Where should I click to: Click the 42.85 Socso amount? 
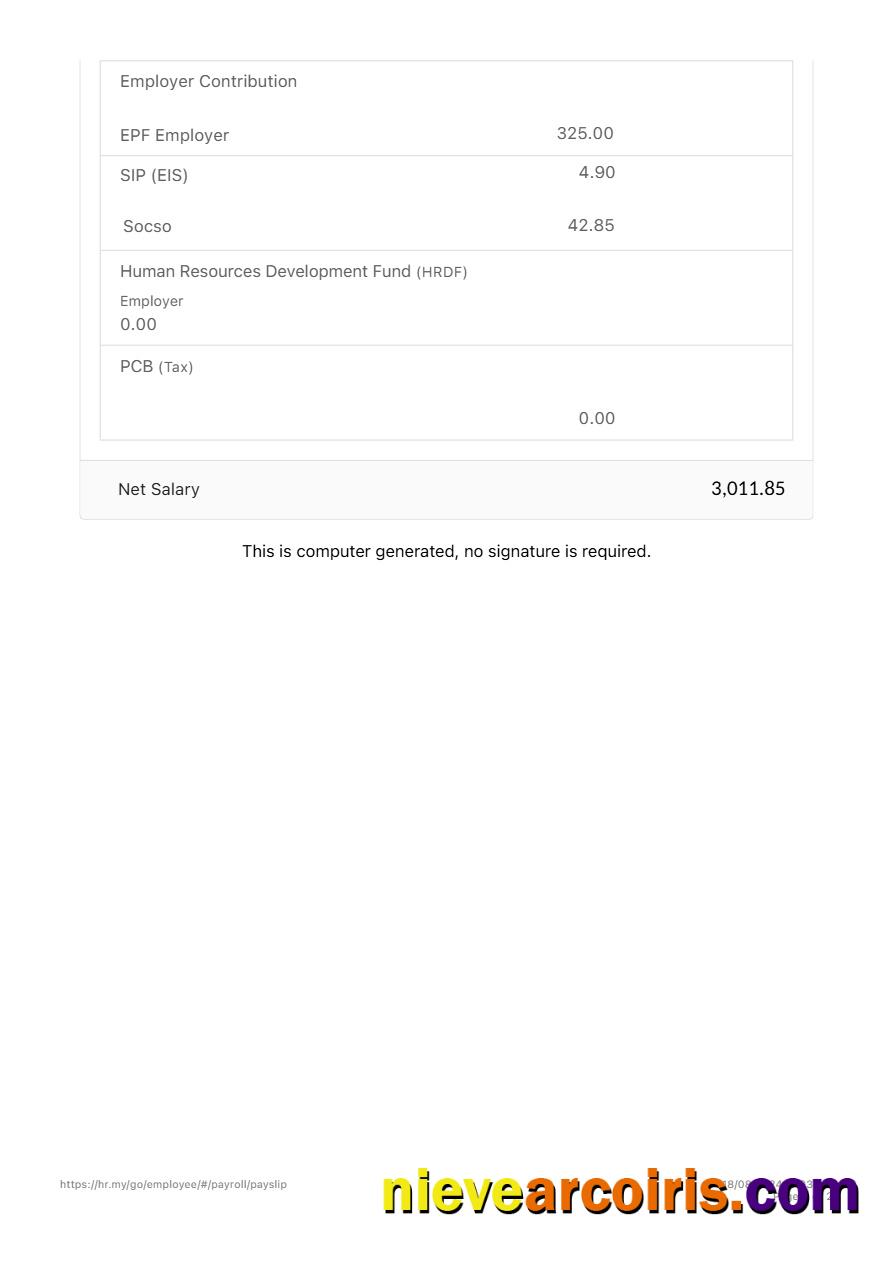point(591,226)
